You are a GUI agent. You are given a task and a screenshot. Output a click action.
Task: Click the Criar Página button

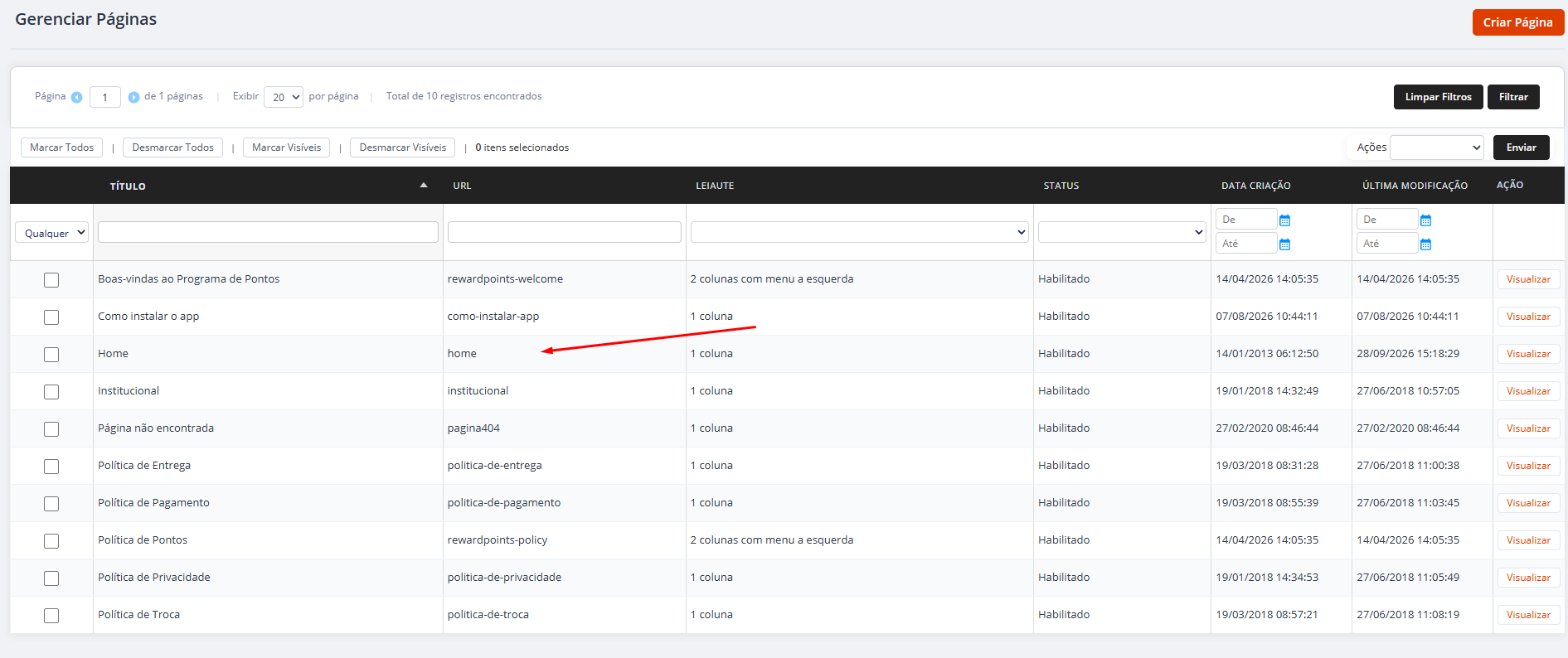pos(1517,22)
